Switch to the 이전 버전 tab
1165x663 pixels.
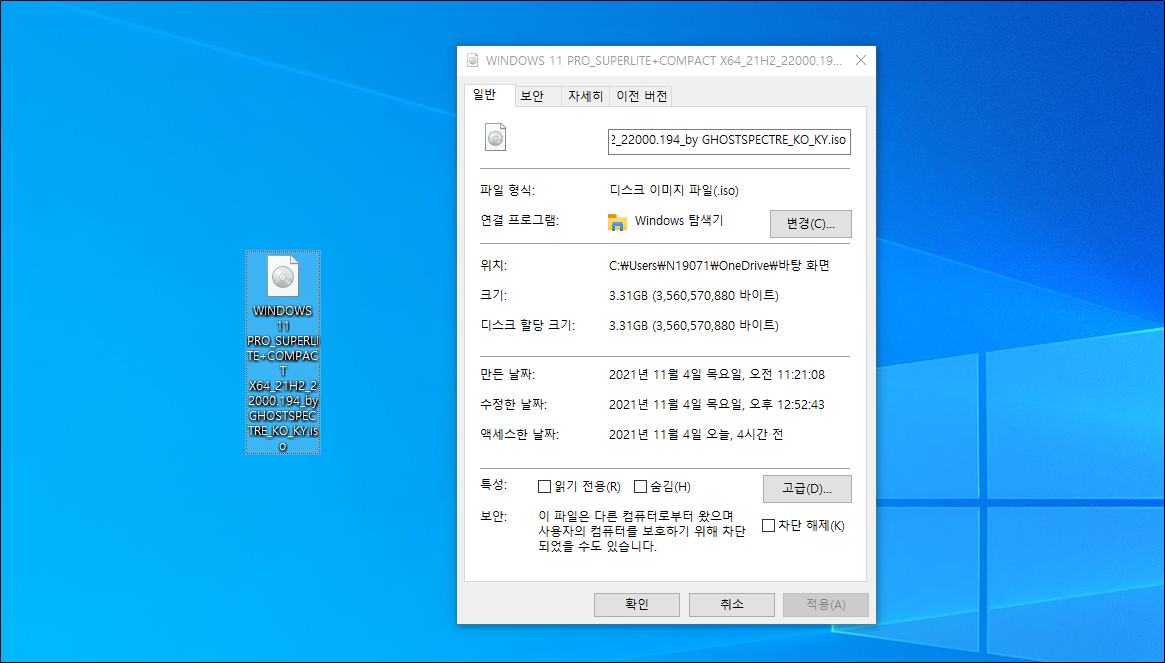(641, 97)
